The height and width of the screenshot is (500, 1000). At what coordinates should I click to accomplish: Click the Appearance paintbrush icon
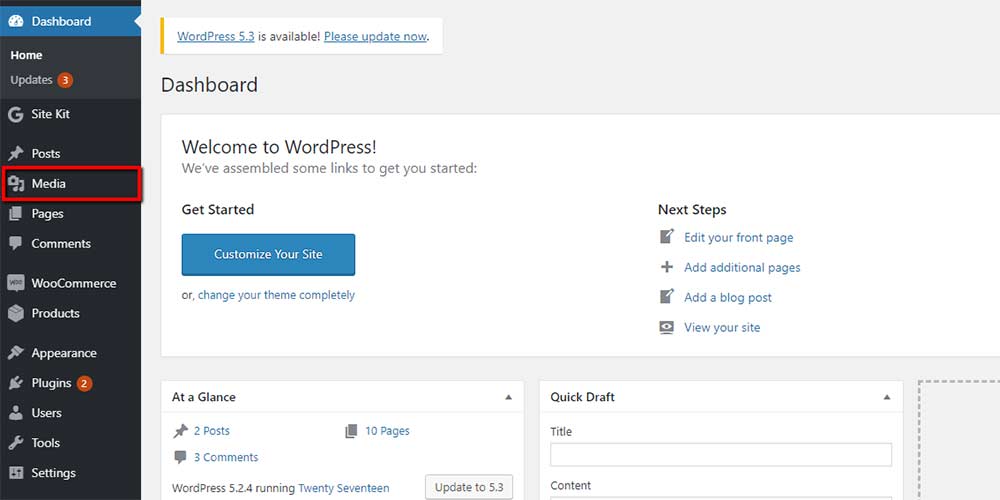(16, 353)
